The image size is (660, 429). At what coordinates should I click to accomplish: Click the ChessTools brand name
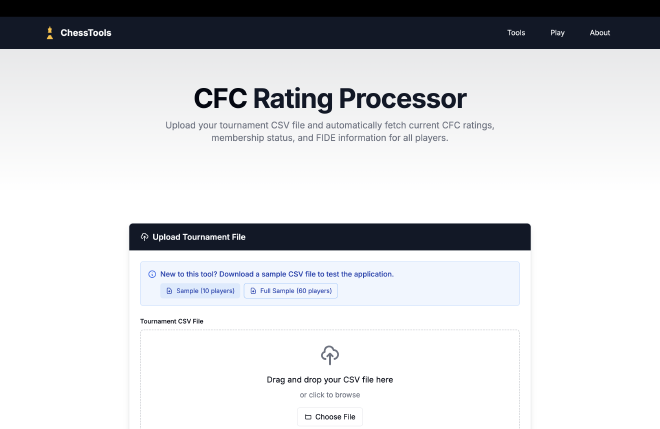coord(86,33)
